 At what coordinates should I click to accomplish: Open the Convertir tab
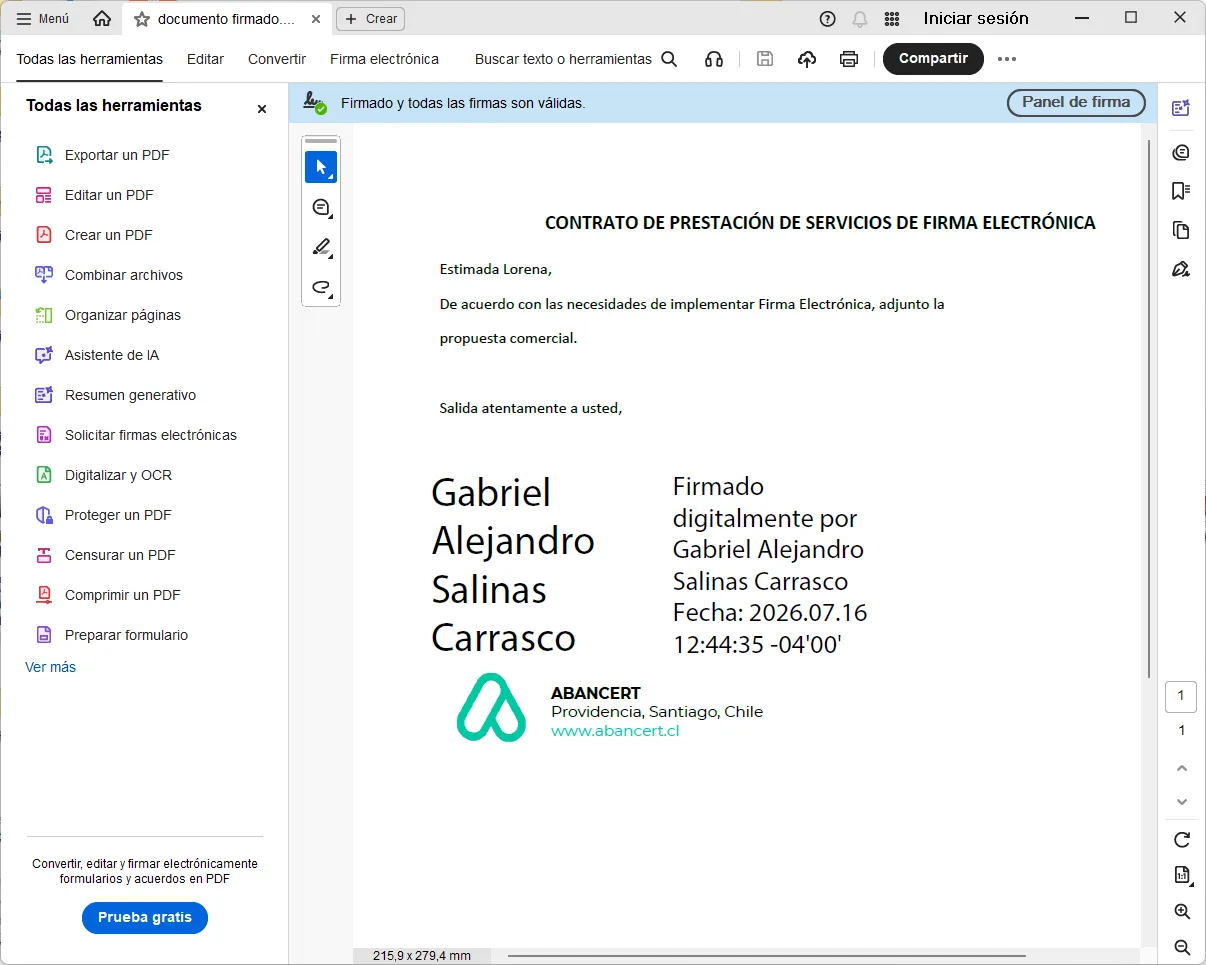(277, 59)
